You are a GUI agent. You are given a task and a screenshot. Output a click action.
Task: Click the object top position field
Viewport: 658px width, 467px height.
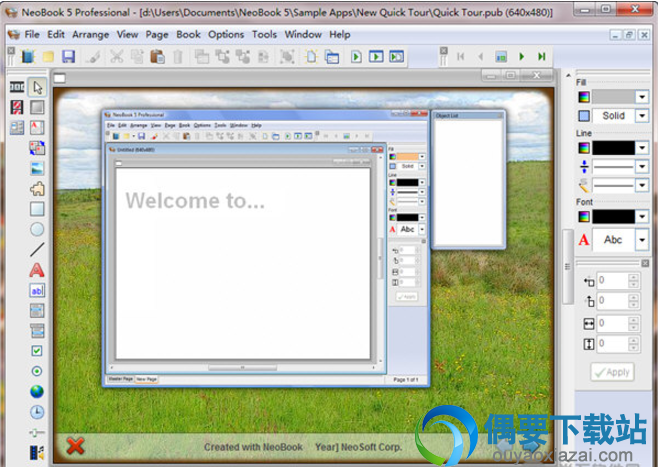613,300
